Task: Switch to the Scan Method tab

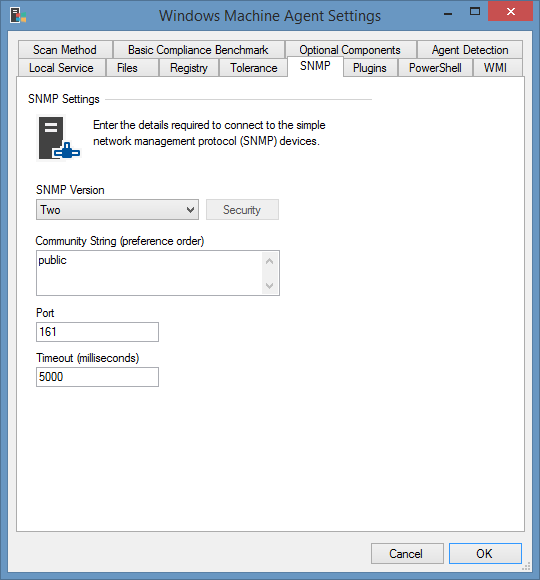Action: pos(65,50)
